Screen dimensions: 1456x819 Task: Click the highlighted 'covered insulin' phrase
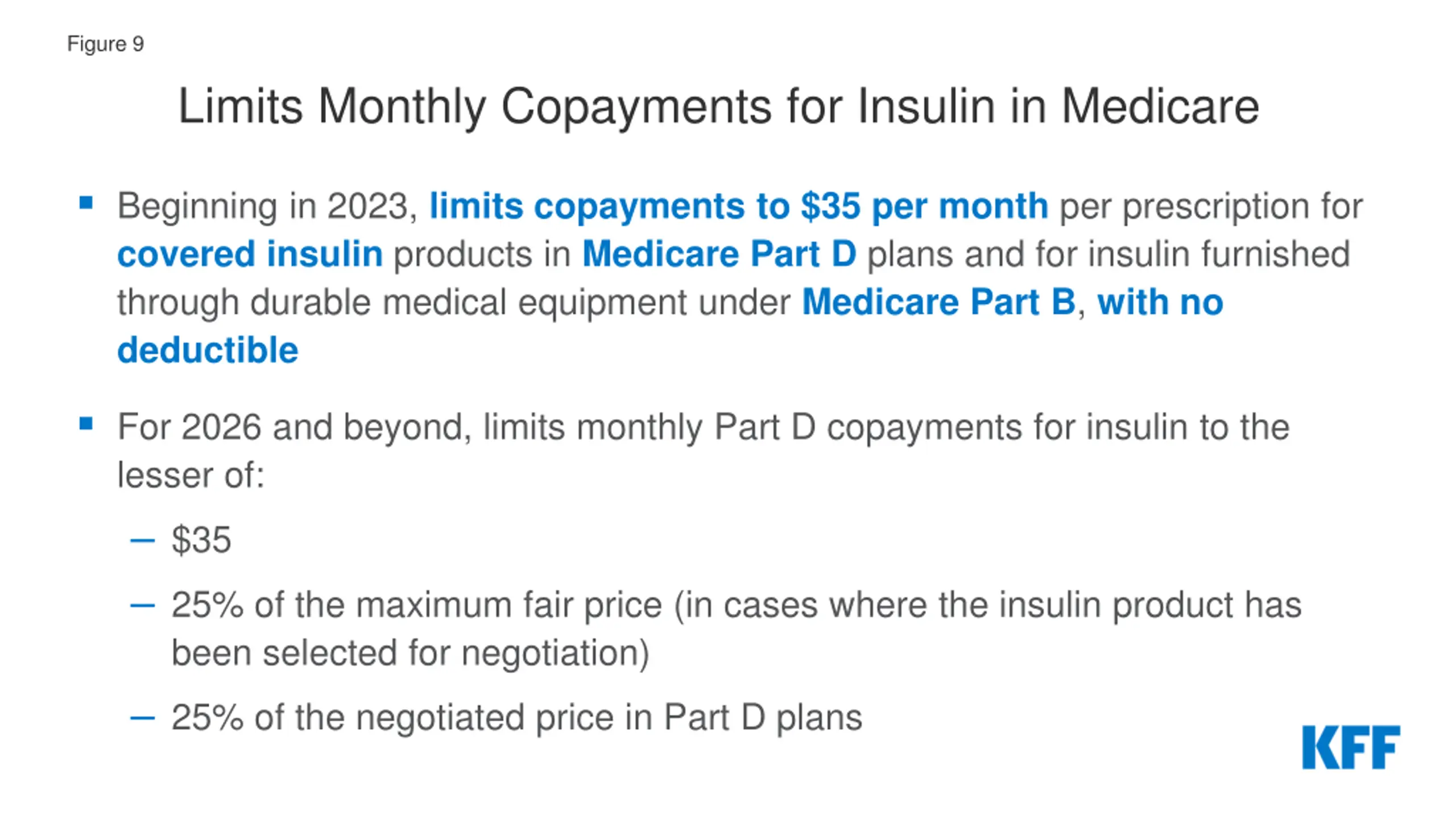pyautogui.click(x=250, y=254)
